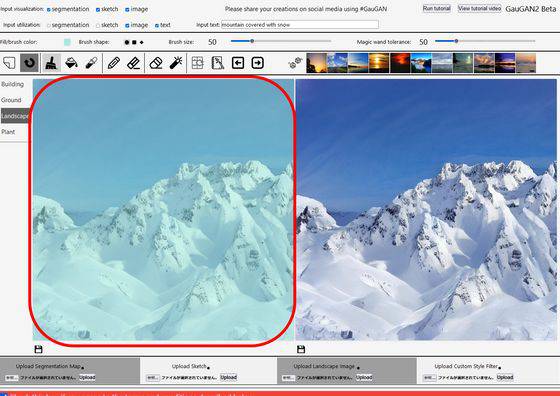Click the right arrow render button

tap(258, 63)
